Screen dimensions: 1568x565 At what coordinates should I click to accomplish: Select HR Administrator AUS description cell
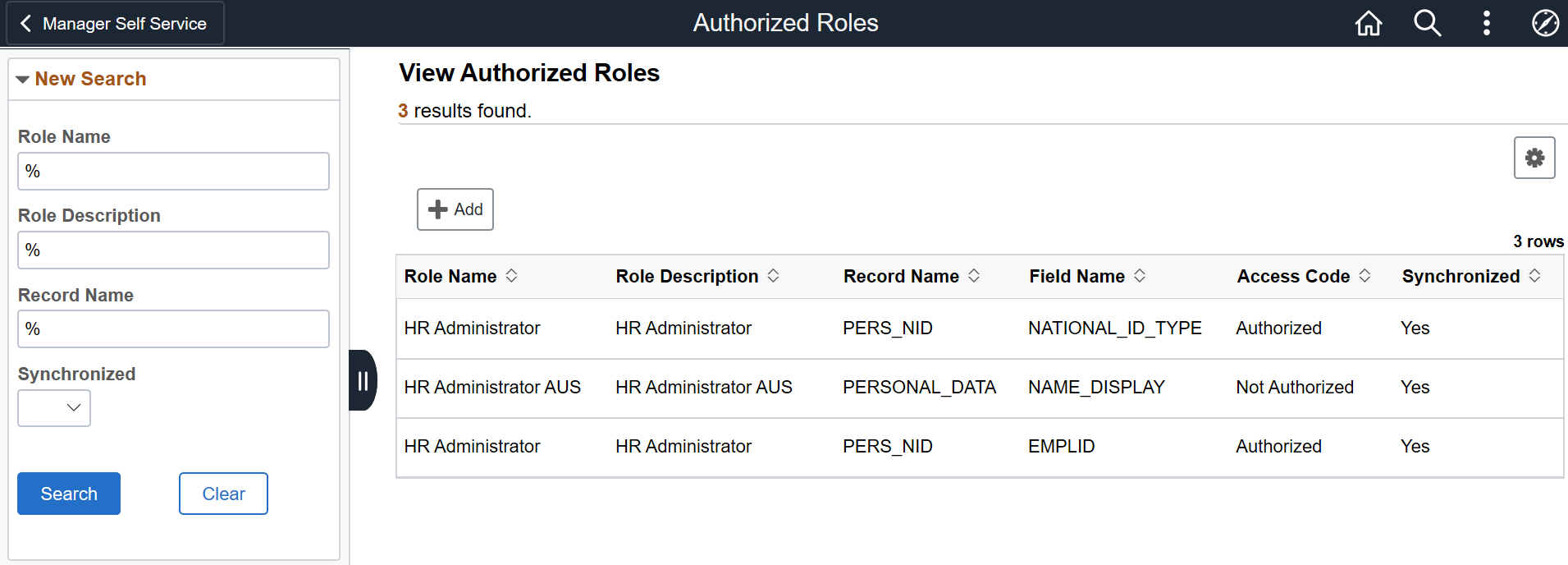point(704,388)
